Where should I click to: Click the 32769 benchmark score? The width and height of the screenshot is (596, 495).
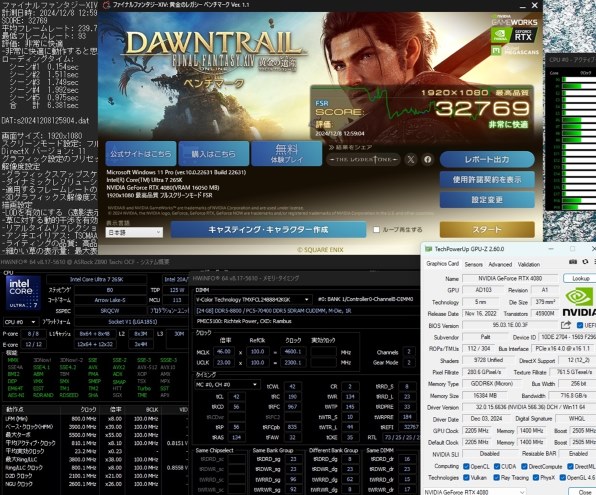(482, 109)
